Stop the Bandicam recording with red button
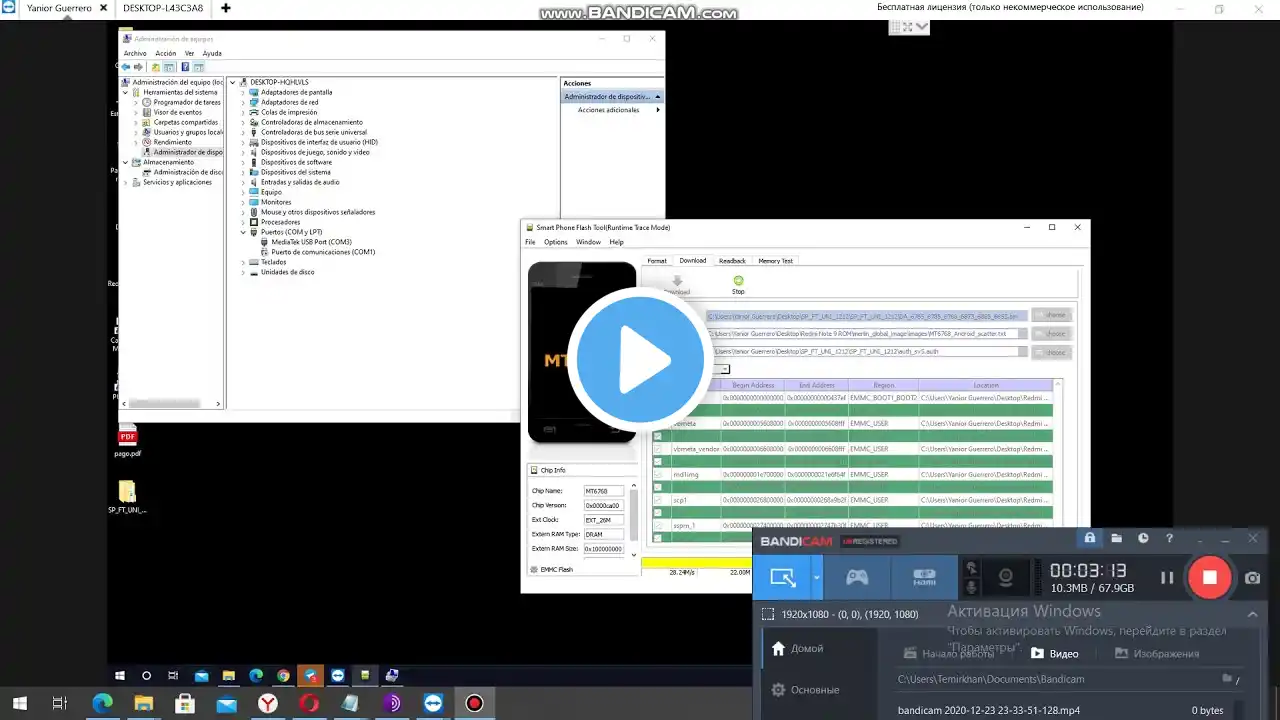 tap(1209, 577)
